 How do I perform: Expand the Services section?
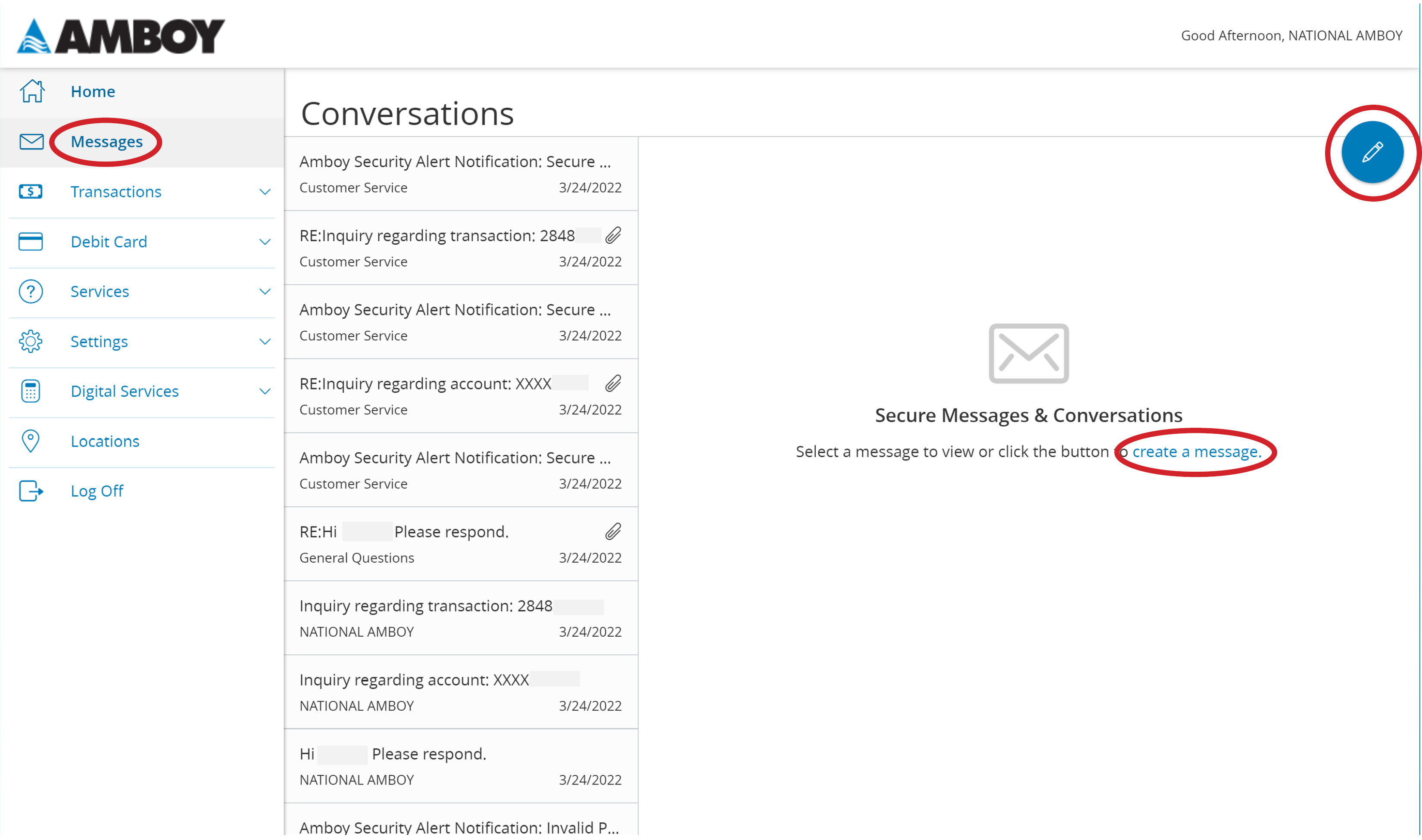(x=265, y=292)
